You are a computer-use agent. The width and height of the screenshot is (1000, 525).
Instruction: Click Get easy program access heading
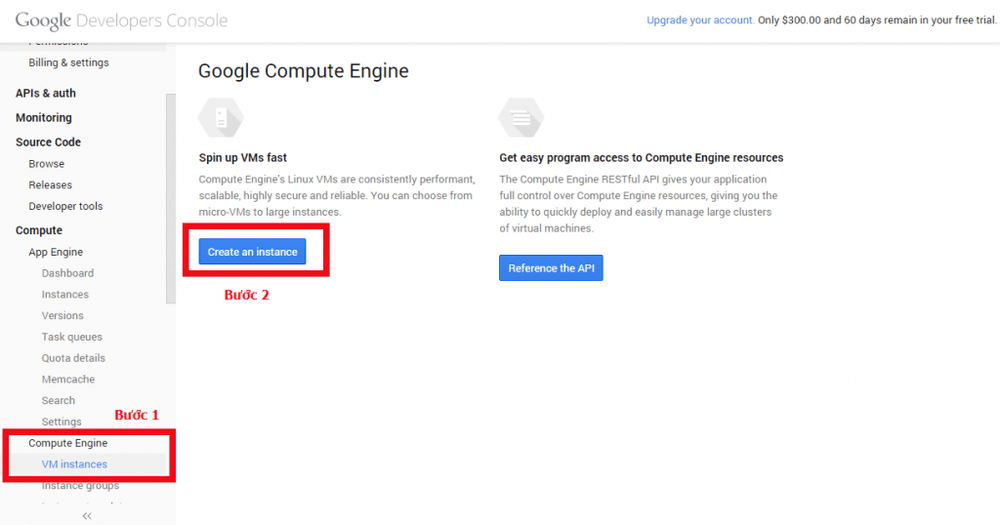click(x=641, y=158)
